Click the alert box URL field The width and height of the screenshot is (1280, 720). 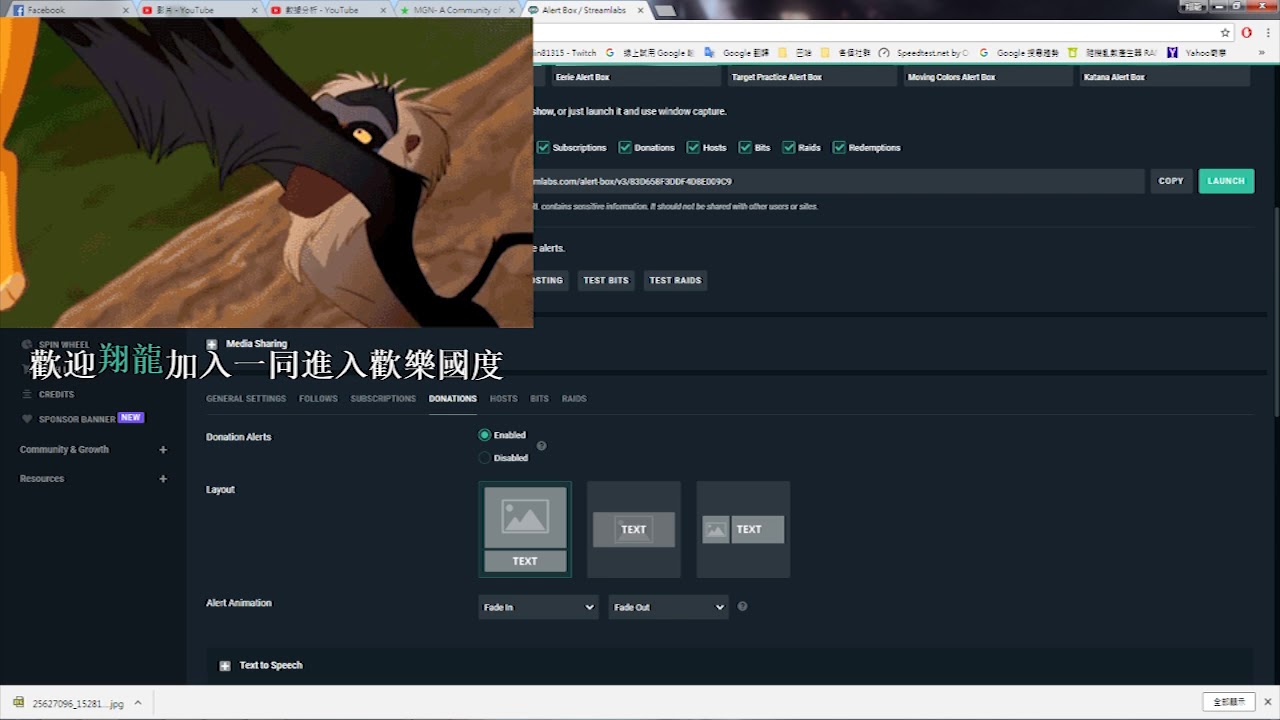coord(838,181)
